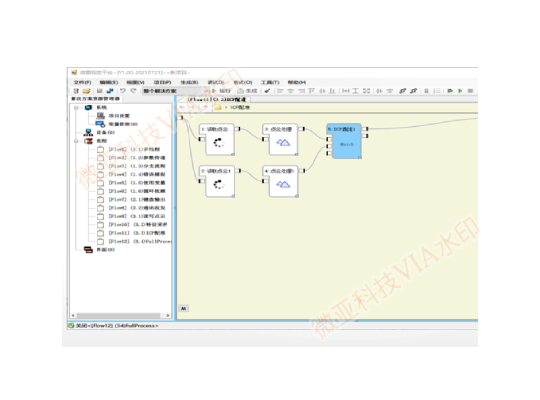The image size is (540, 400).
Task: Click the black stop square toolbar icon
Action: 470,91
